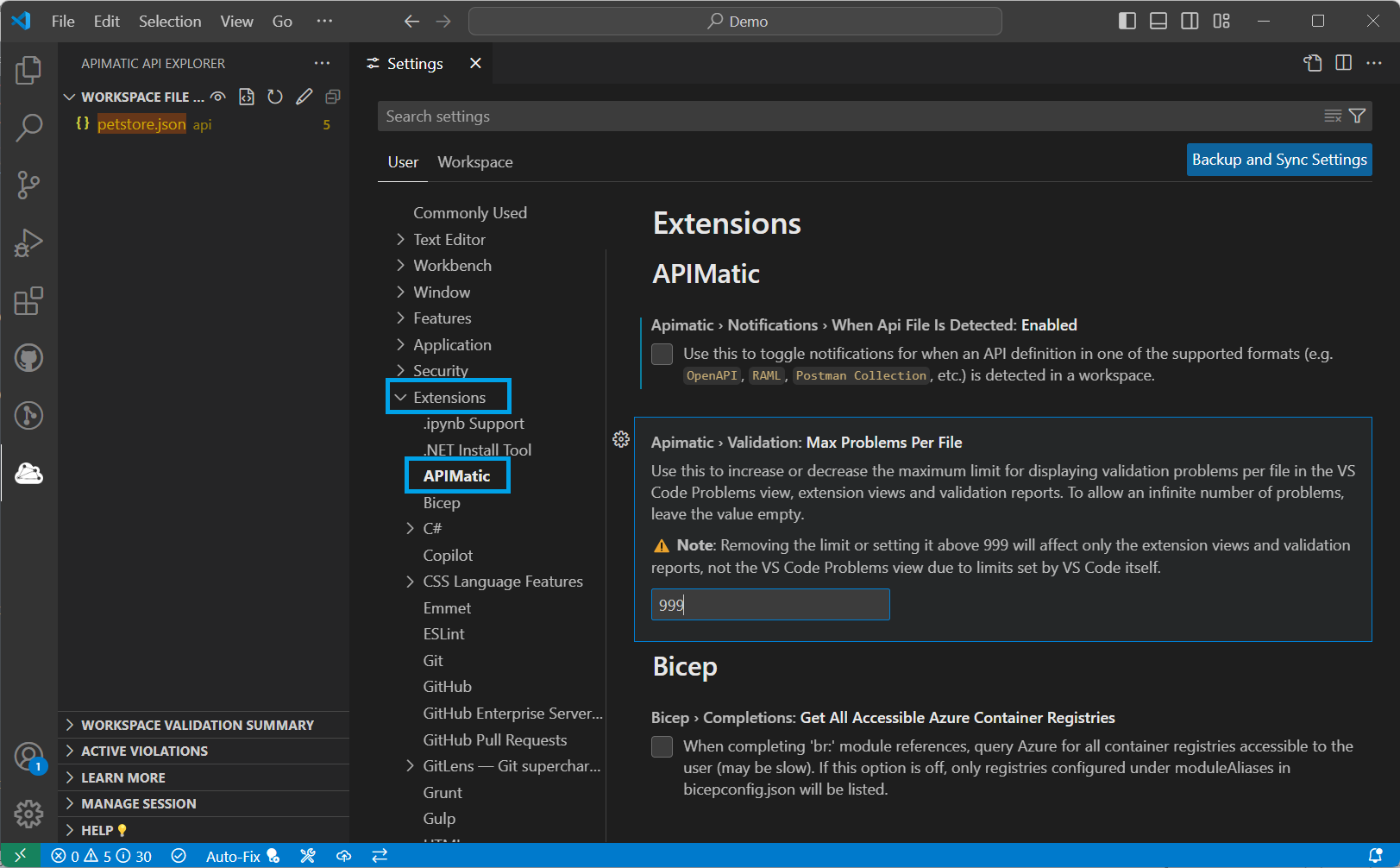This screenshot has width=1400, height=868.
Task: Open the View menu
Action: coord(236,22)
